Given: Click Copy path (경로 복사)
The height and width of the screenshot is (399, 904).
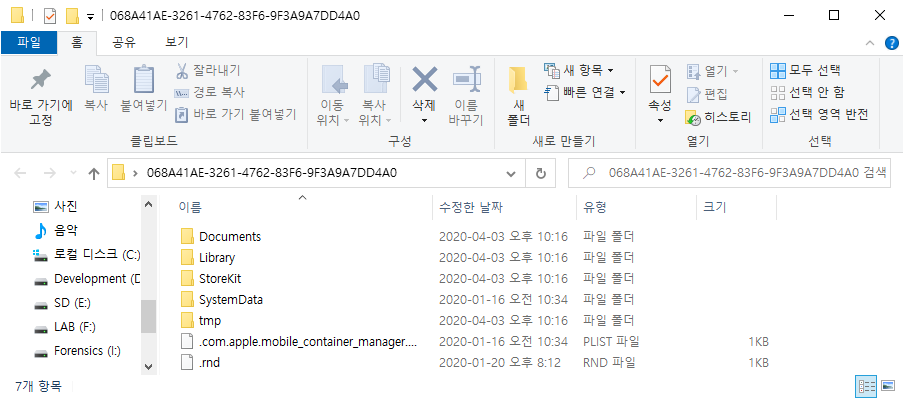Looking at the screenshot, I should pos(209,92).
